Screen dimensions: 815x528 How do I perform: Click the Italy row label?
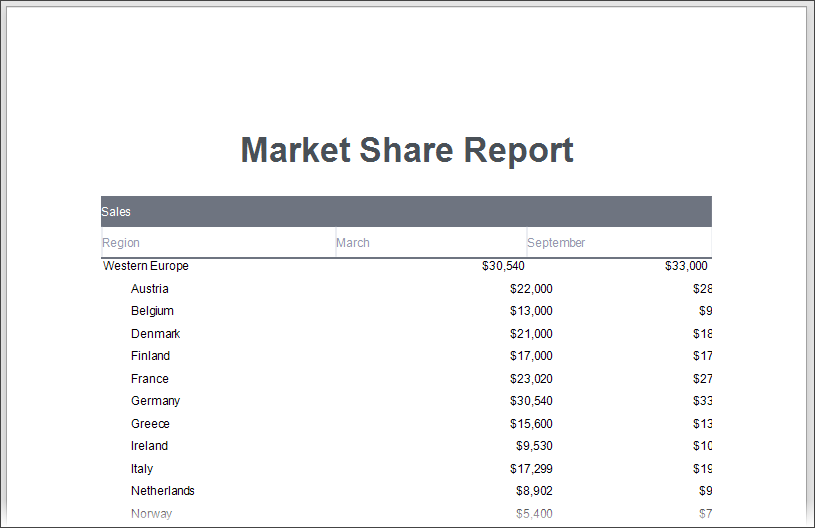click(x=142, y=469)
